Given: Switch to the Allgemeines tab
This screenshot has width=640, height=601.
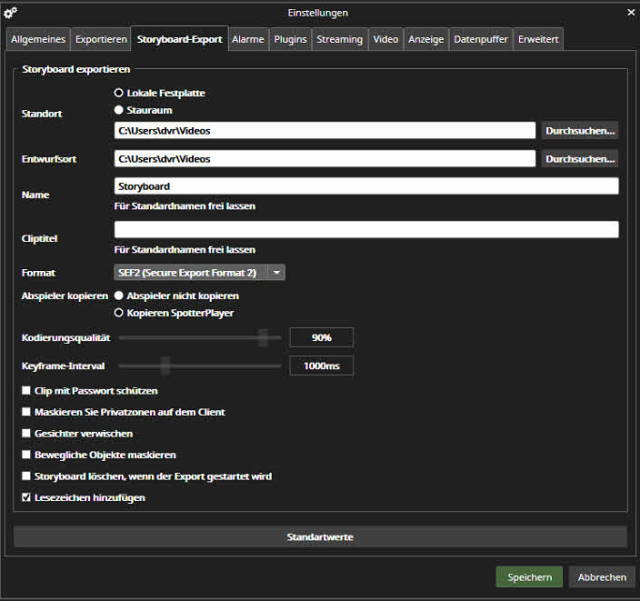Looking at the screenshot, I should pos(38,39).
